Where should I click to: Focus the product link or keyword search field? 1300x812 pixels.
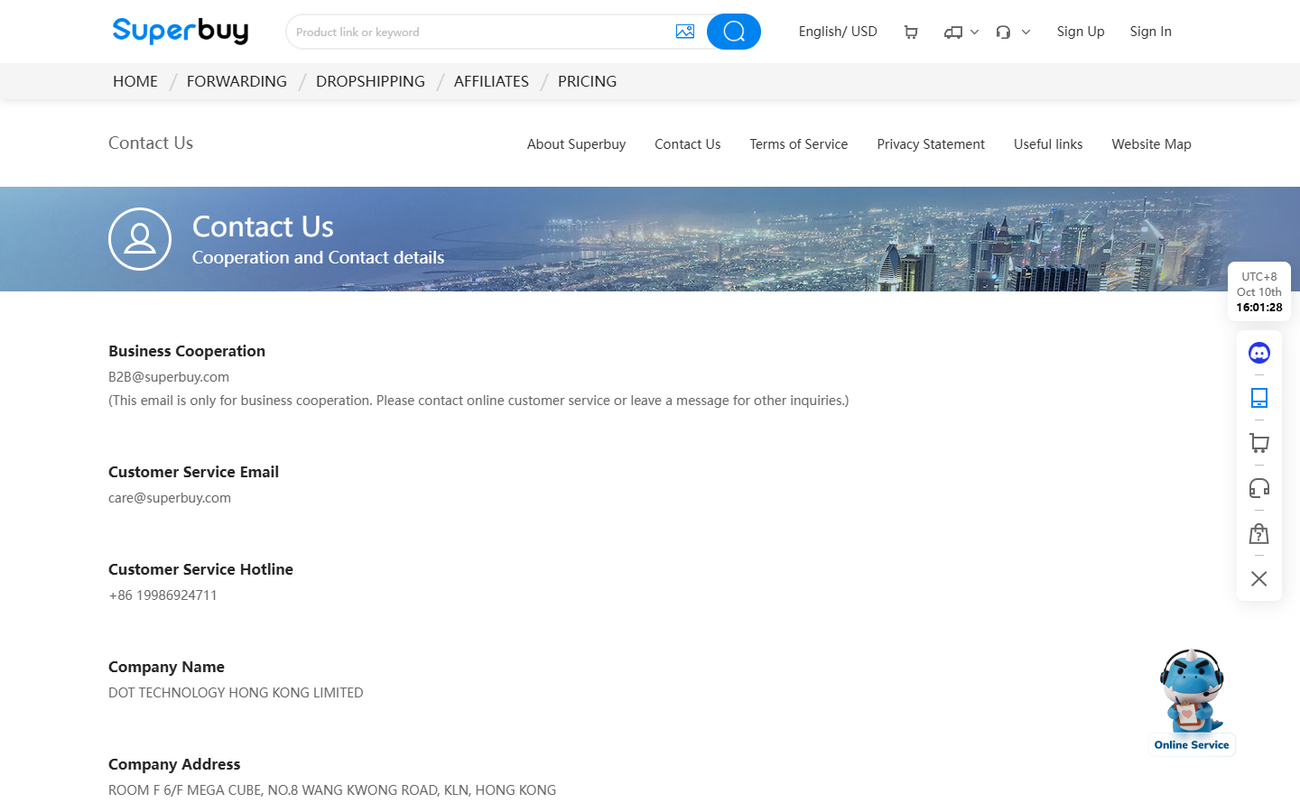coord(480,32)
